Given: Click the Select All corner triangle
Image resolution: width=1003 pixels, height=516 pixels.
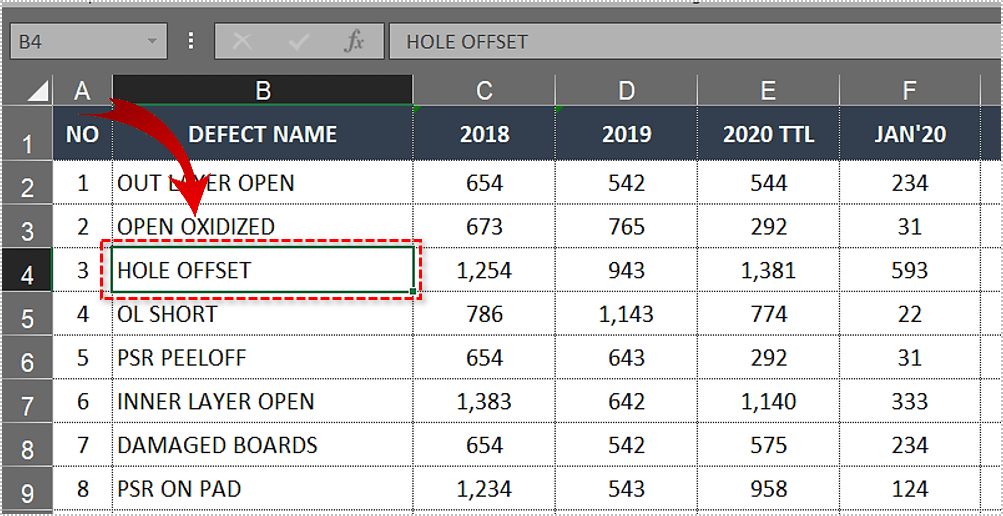Looking at the screenshot, I should [37, 91].
